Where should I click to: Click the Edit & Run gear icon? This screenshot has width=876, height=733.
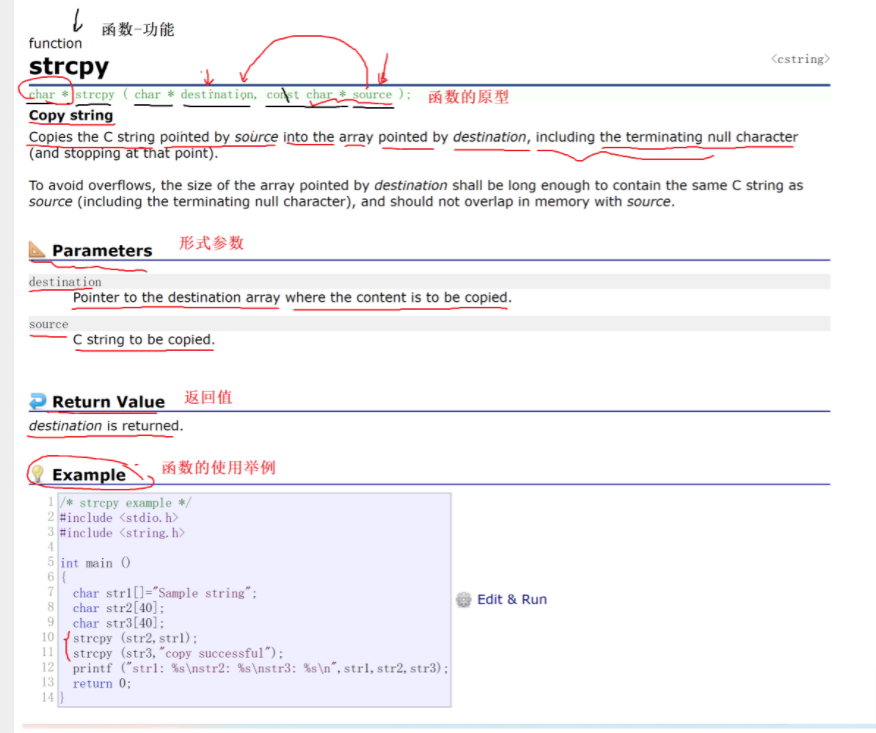click(464, 599)
